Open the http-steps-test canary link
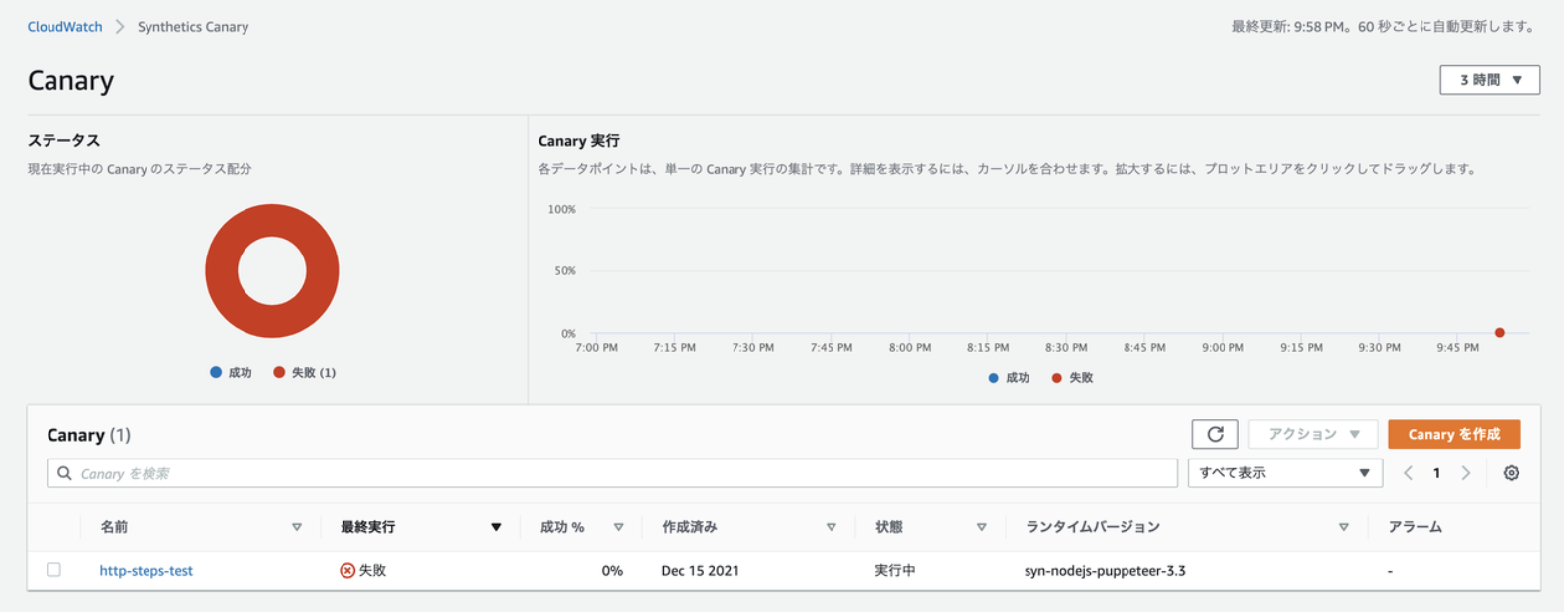This screenshot has height=612, width=1568. click(147, 571)
